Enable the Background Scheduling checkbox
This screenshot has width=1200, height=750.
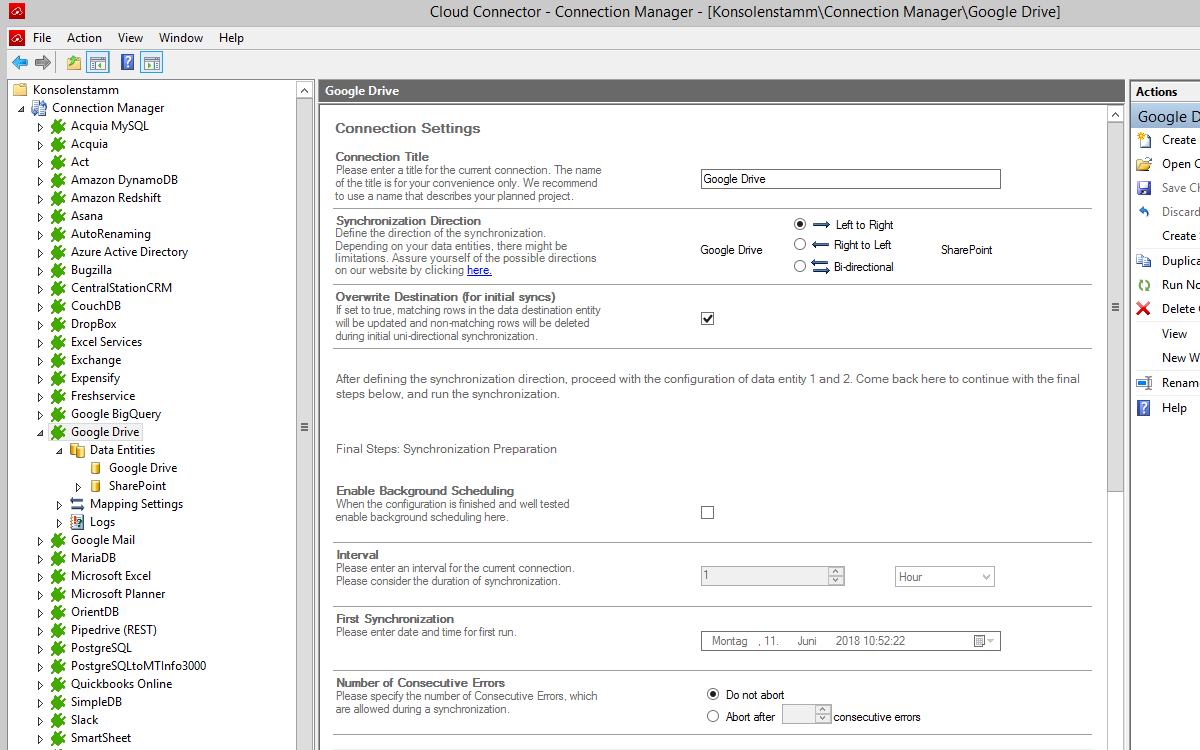[x=708, y=513]
